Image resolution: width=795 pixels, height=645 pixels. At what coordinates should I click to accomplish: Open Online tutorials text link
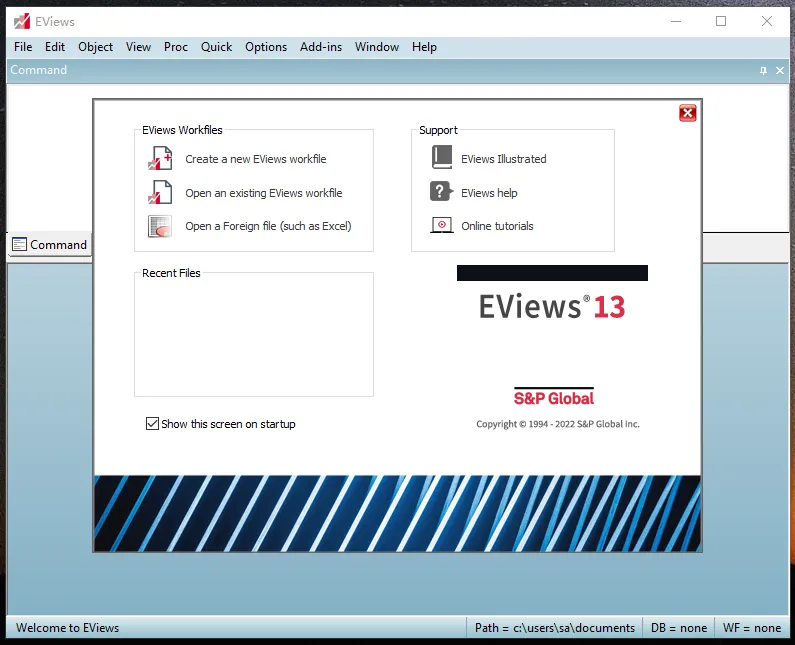[497, 226]
